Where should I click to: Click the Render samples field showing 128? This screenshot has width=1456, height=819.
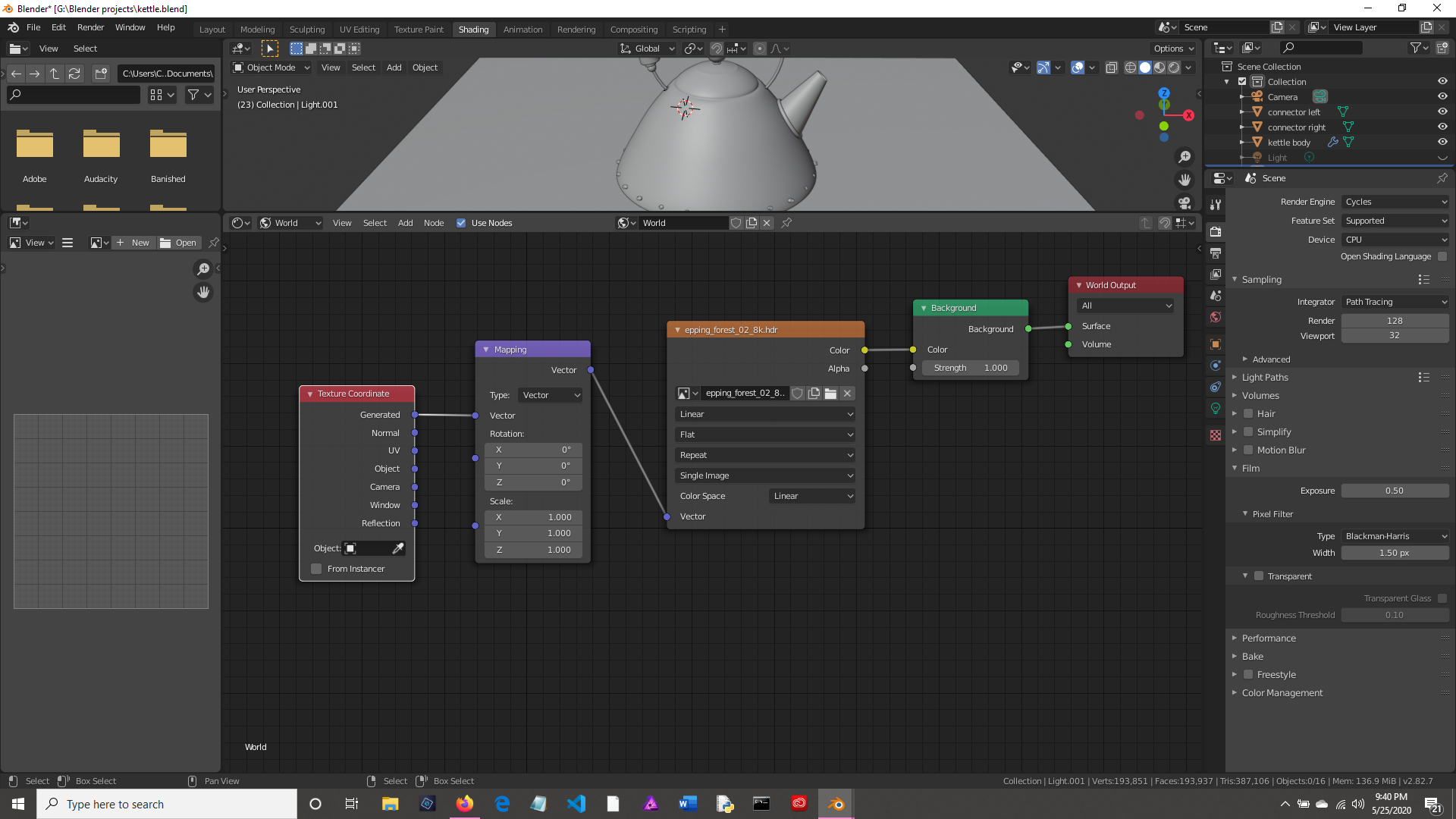tap(1395, 321)
